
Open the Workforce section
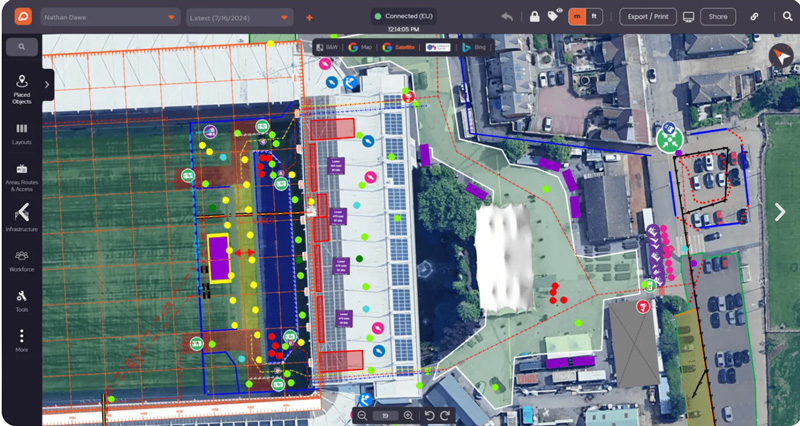pos(22,261)
